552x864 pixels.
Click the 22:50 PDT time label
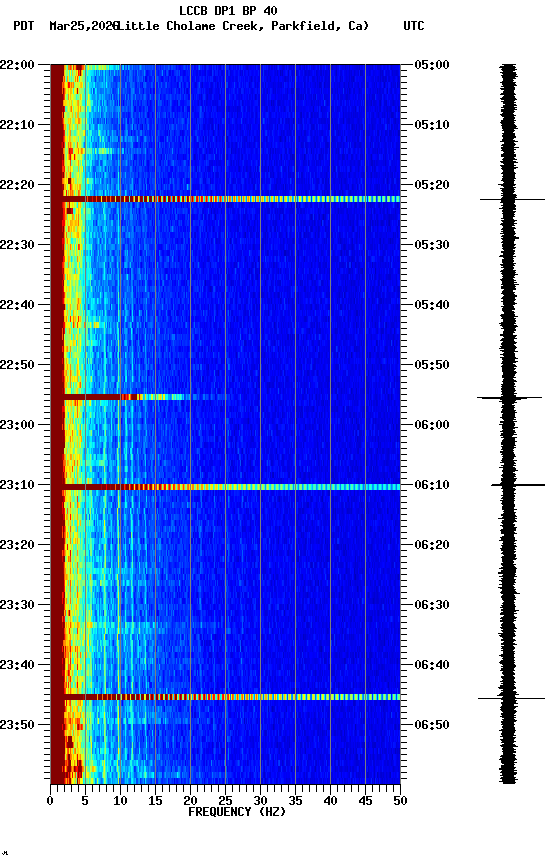(17, 365)
